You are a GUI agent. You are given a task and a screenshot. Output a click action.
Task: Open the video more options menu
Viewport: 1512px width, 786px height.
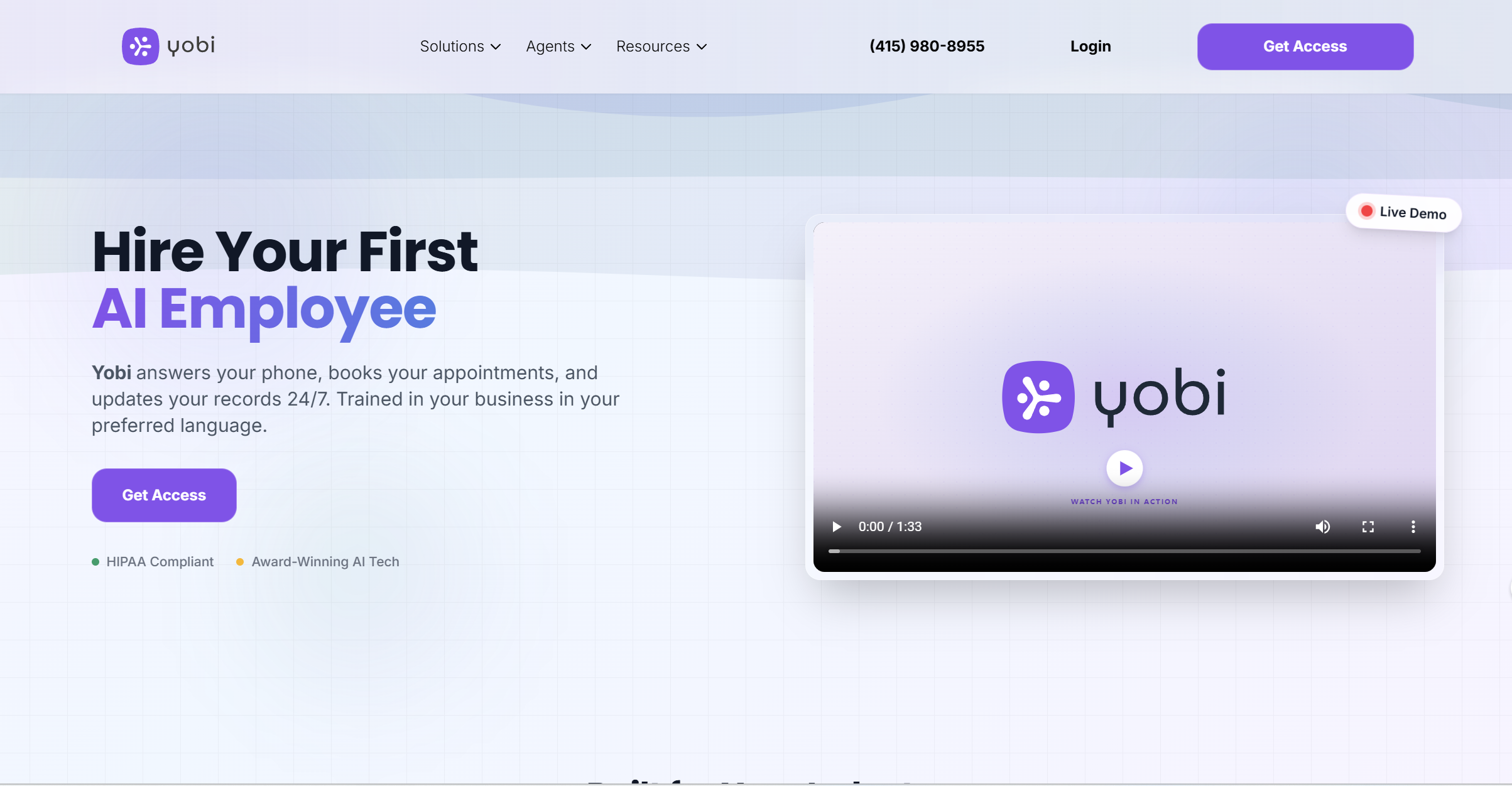[1413, 527]
